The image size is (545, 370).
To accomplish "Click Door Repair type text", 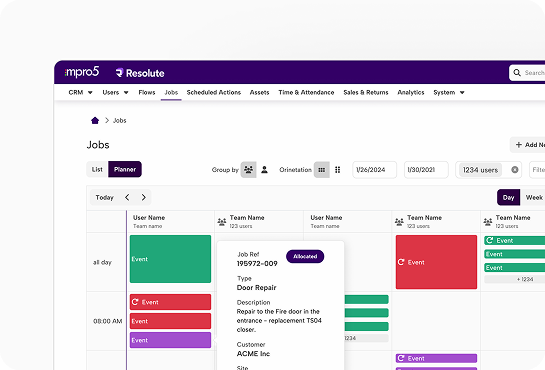I will pyautogui.click(x=257, y=288).
